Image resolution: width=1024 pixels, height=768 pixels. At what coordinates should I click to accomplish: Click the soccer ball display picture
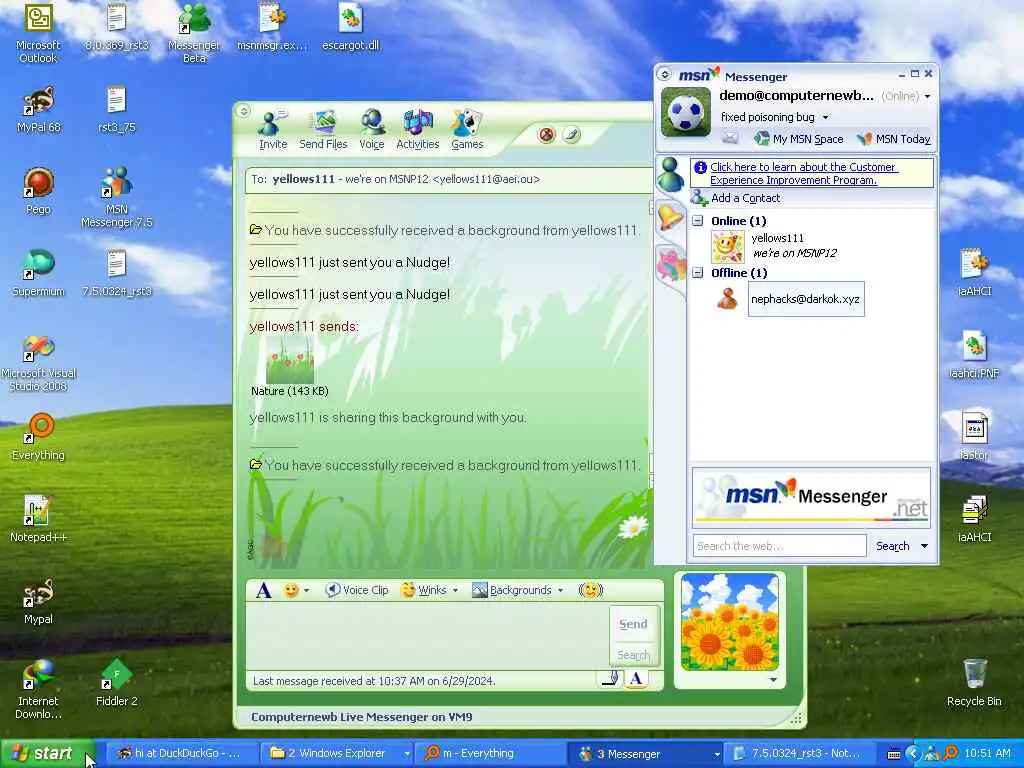tap(686, 112)
